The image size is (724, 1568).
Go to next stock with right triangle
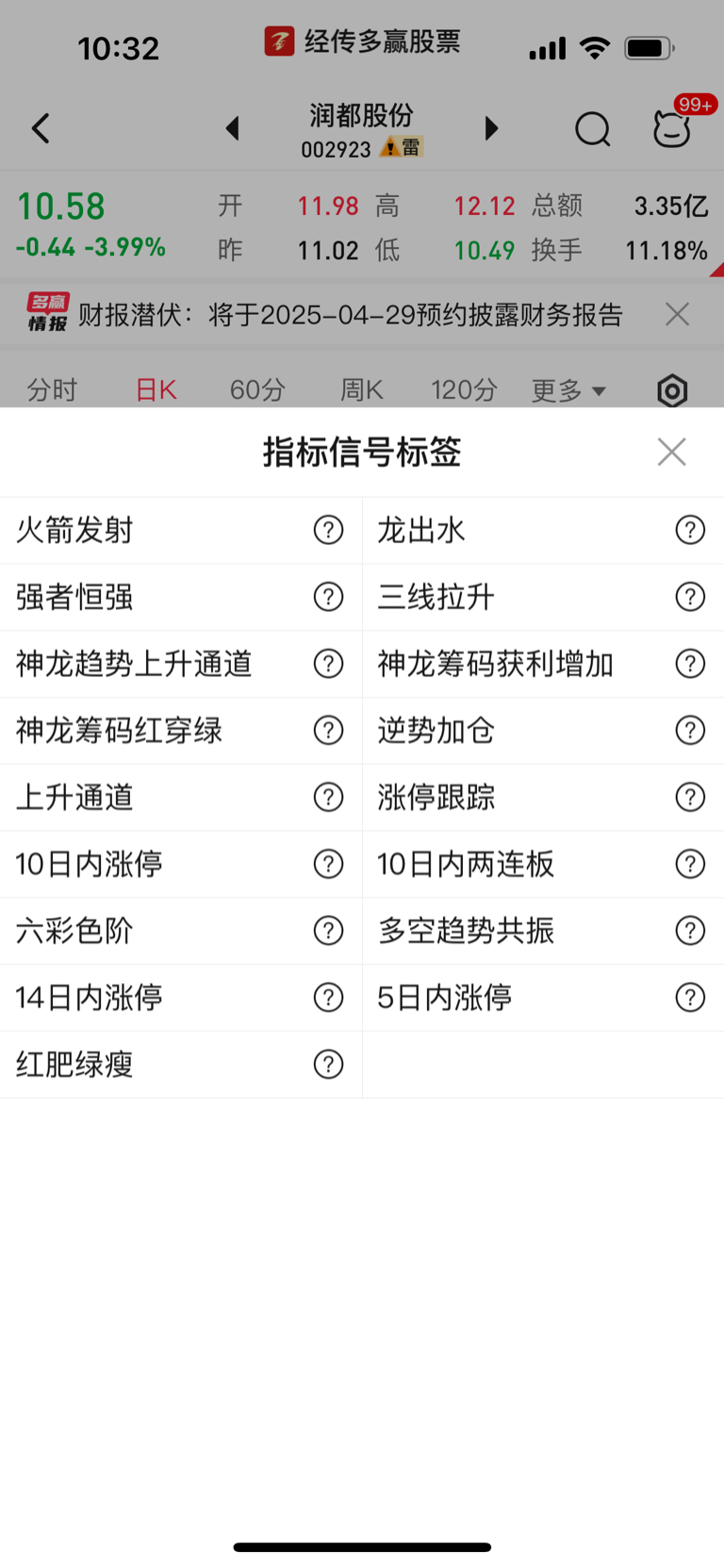[x=491, y=128]
